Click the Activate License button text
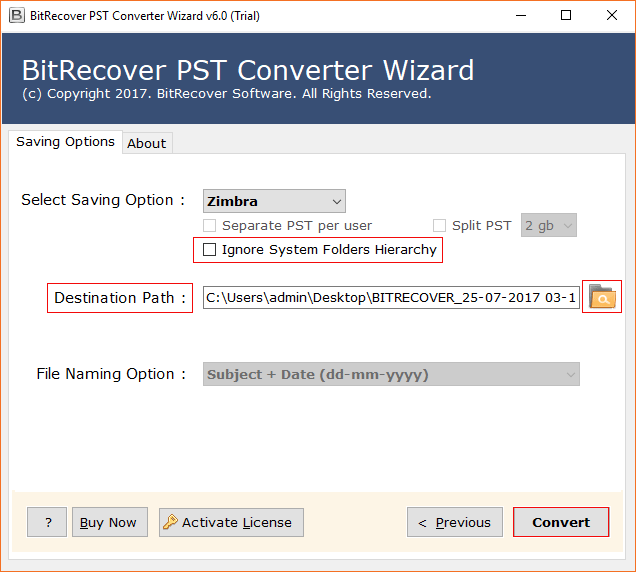This screenshot has height=572, width=636. point(237,522)
